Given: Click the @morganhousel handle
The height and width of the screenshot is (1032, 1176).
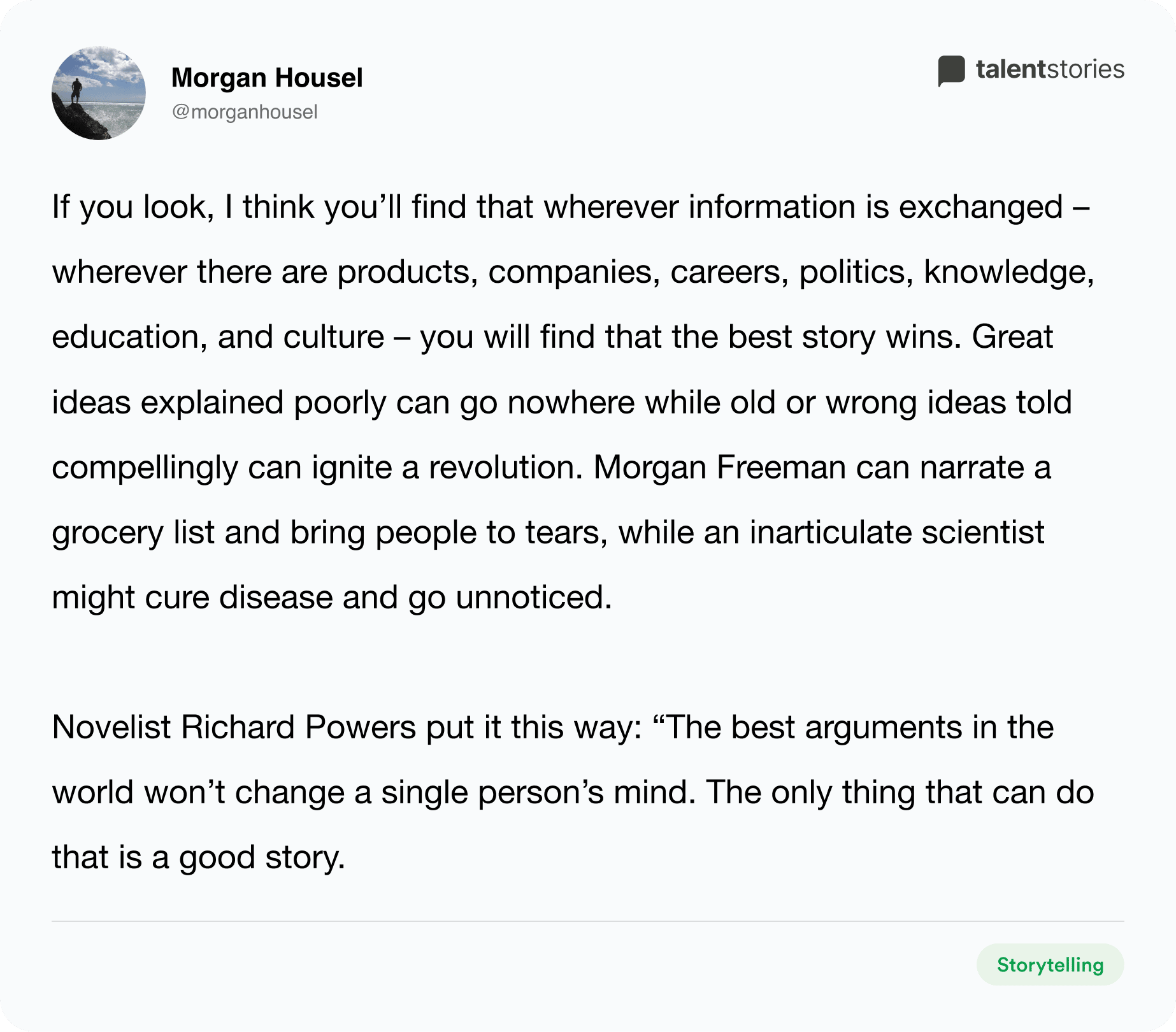Looking at the screenshot, I should pyautogui.click(x=245, y=112).
